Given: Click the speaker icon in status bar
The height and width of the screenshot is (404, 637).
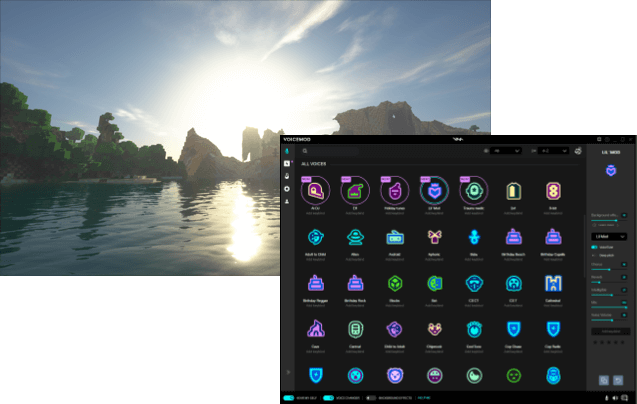Looking at the screenshot, I should (615, 398).
